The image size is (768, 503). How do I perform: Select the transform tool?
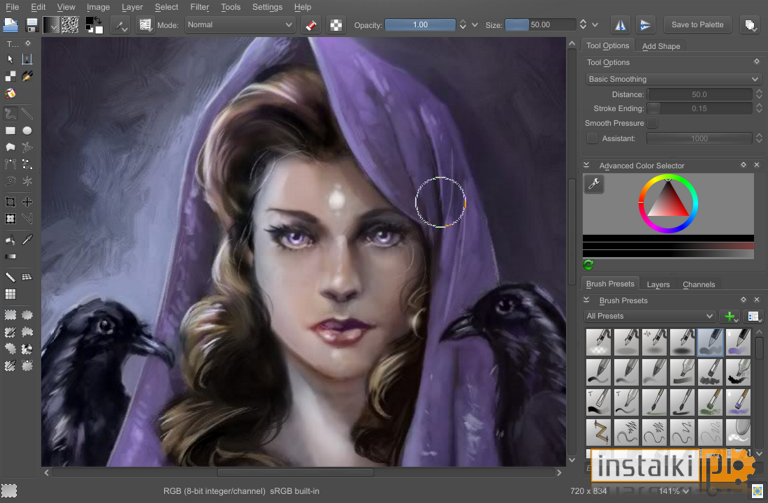pyautogui.click(x=10, y=218)
